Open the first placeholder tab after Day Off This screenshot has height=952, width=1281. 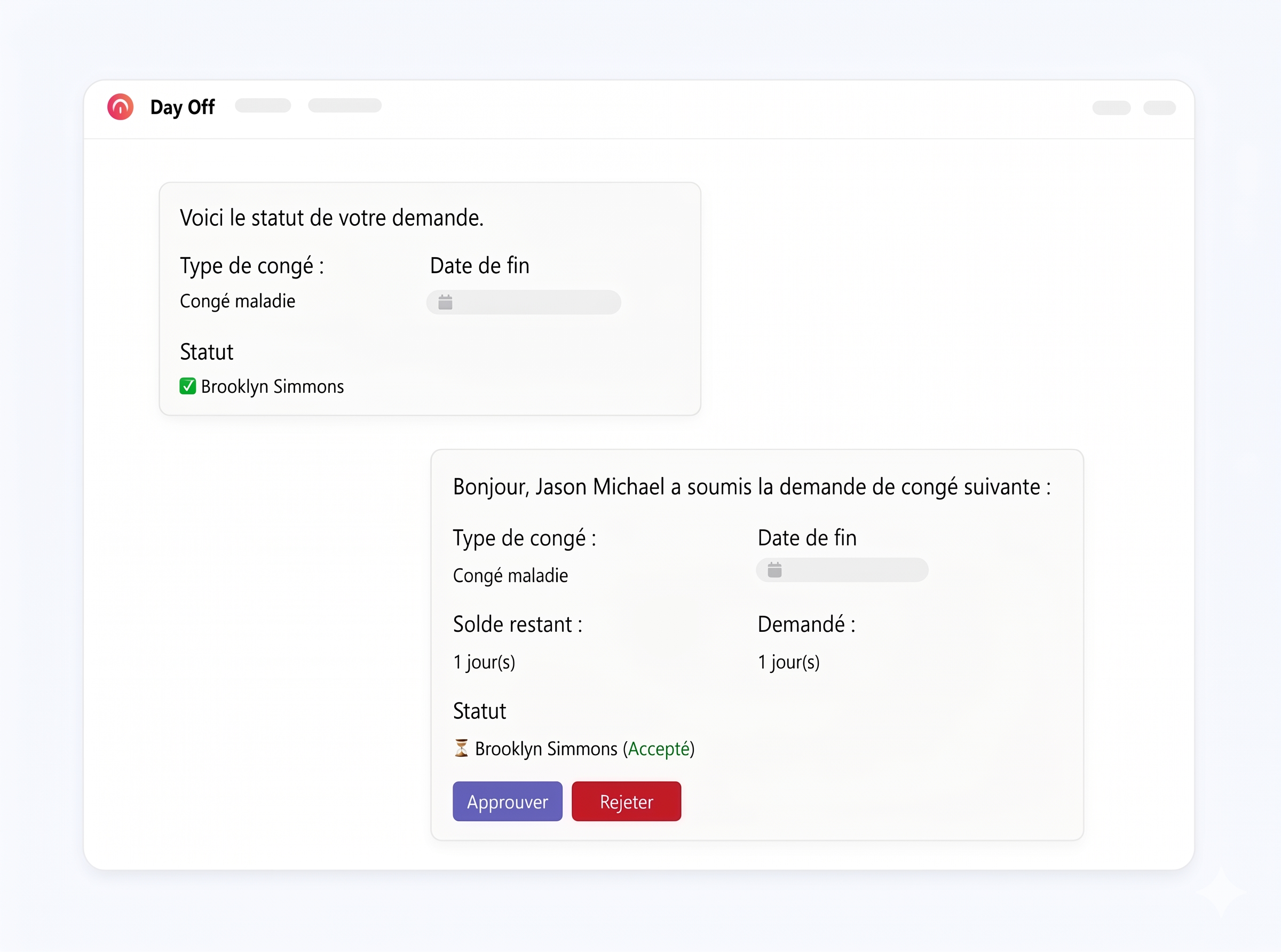263,106
